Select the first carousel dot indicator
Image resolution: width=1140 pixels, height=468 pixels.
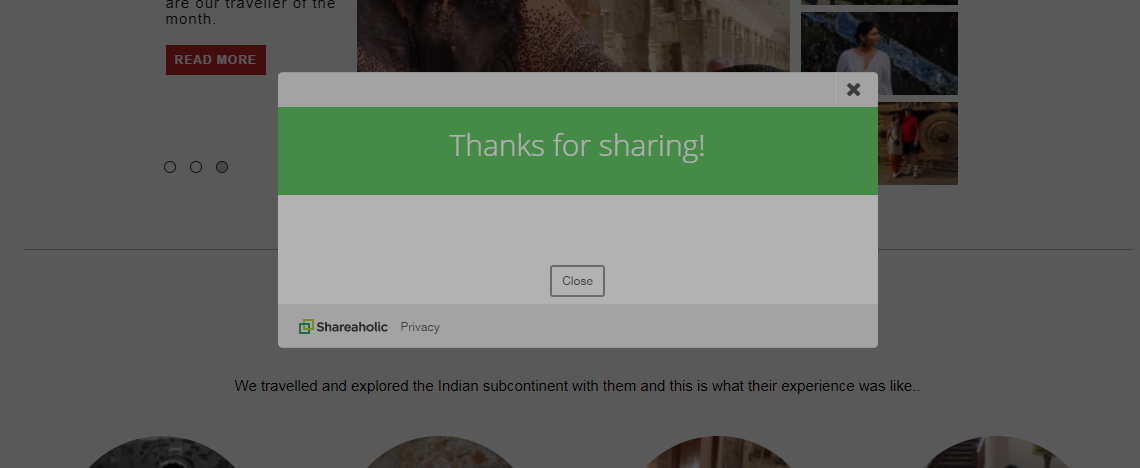(170, 167)
